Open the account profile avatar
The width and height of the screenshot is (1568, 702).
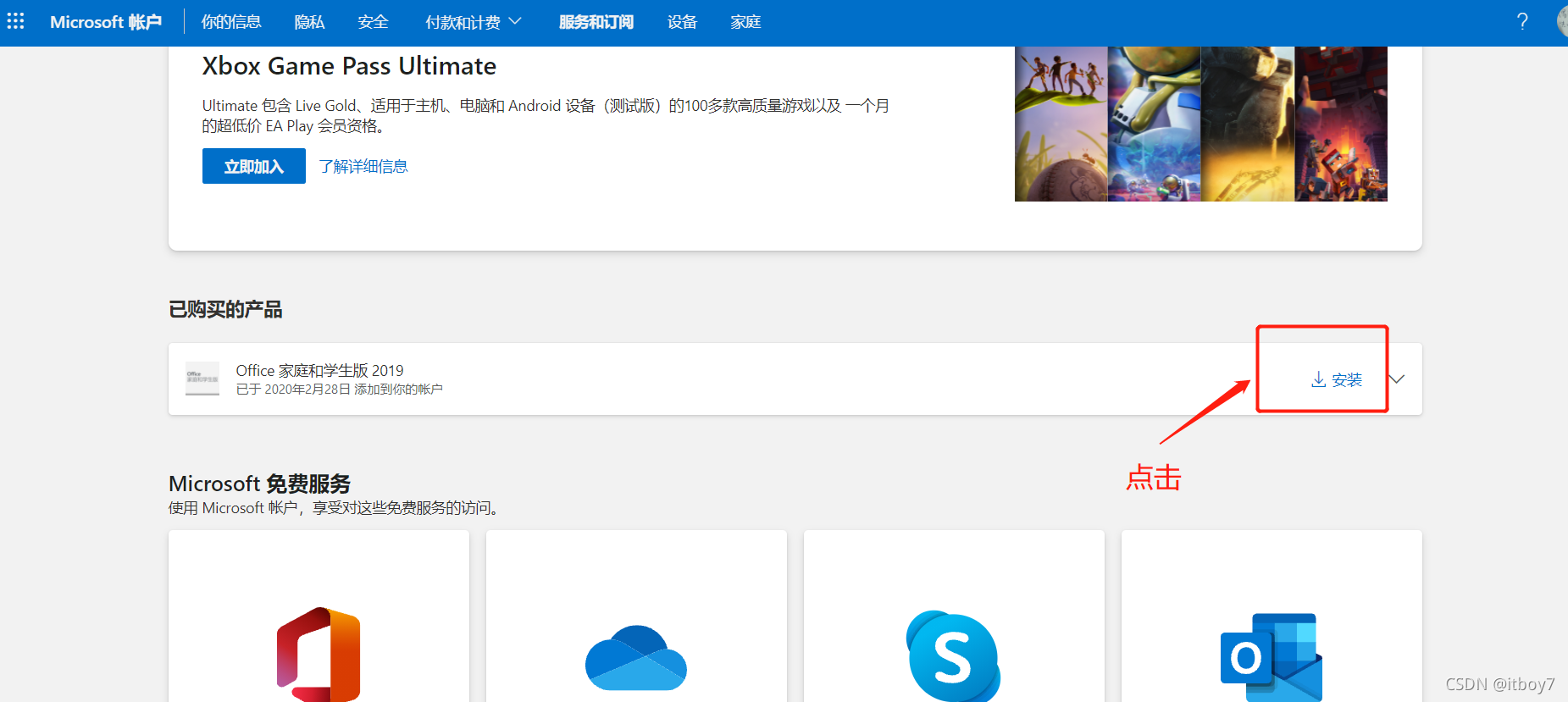pyautogui.click(x=1562, y=22)
